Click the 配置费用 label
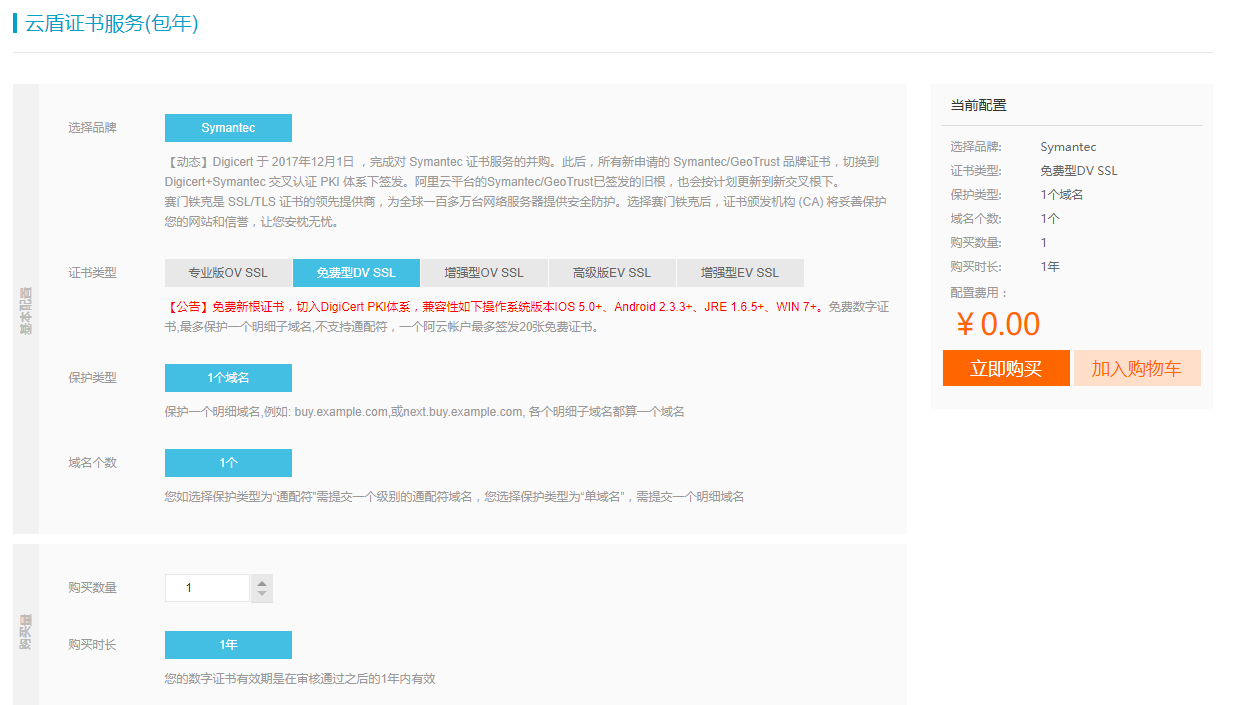The width and height of the screenshot is (1236, 705). (x=980, y=293)
